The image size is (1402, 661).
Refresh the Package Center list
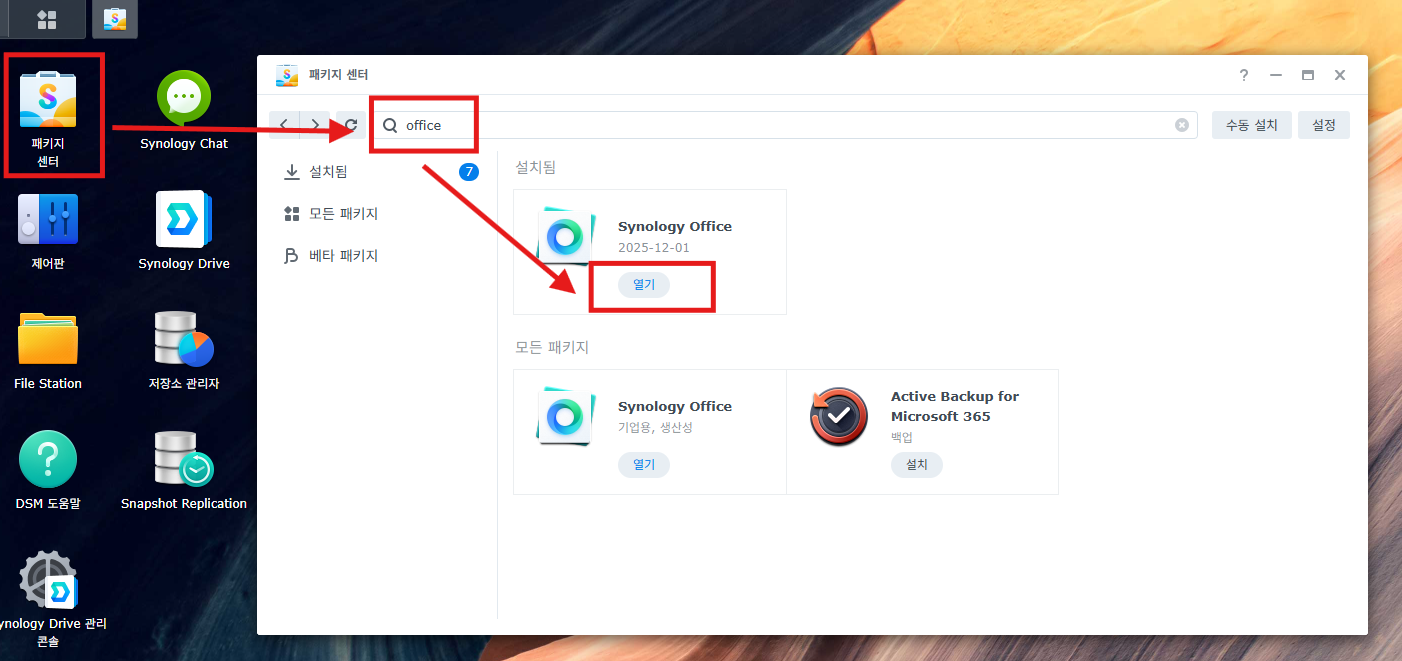pos(351,125)
